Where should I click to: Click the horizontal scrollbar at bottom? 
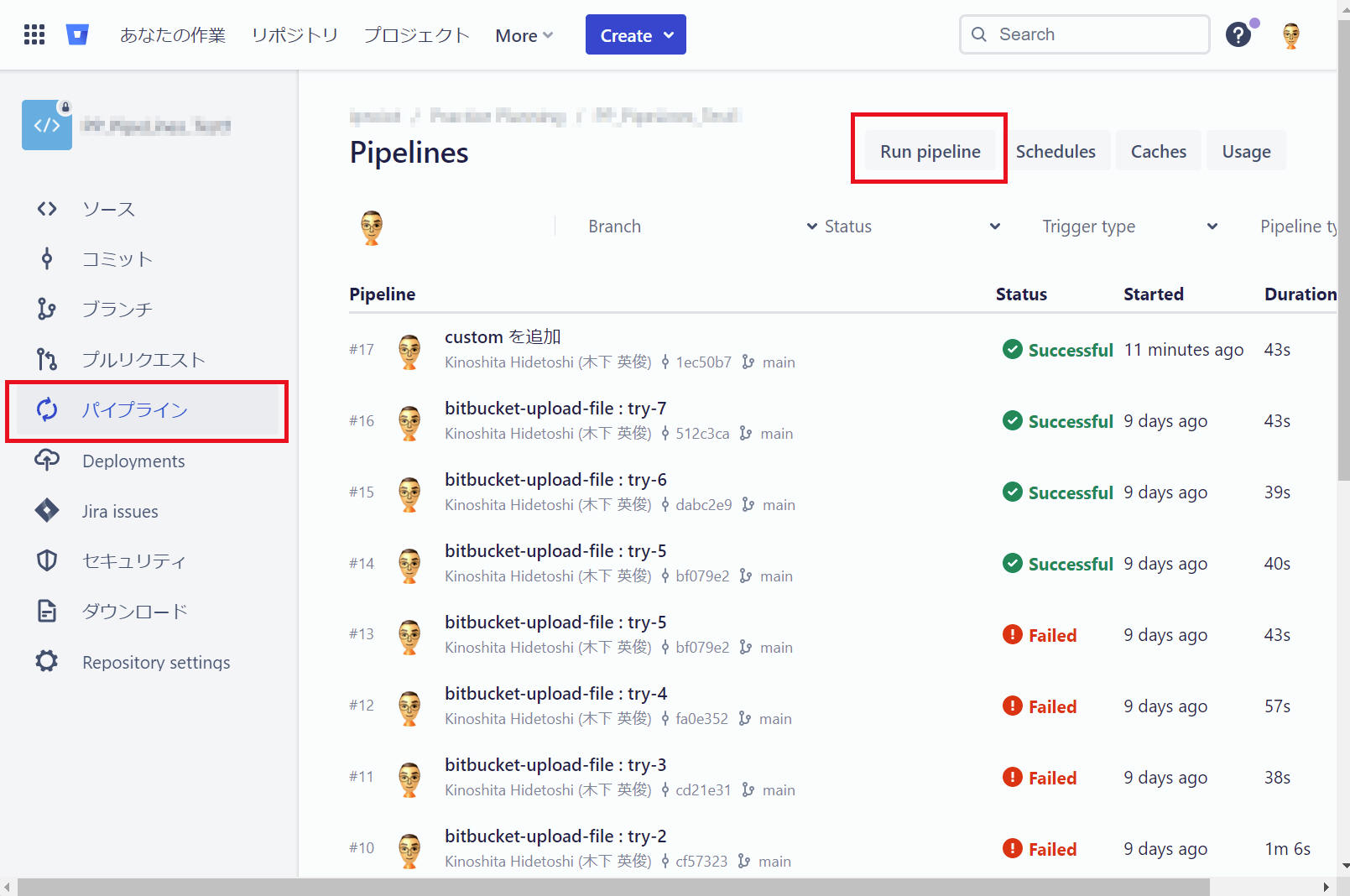(612, 887)
